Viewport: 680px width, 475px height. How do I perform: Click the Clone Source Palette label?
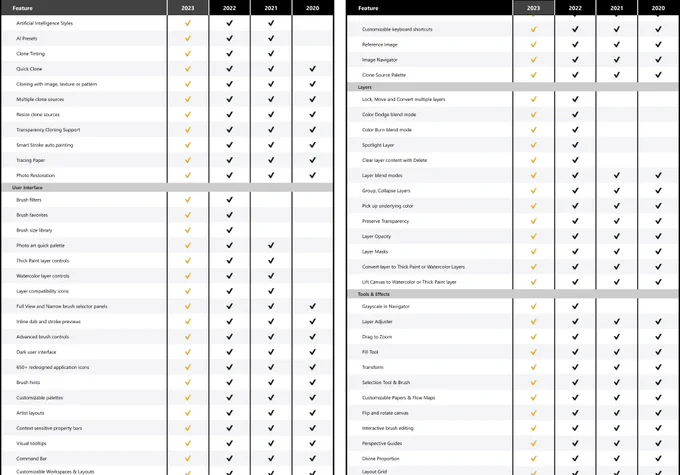coord(384,75)
